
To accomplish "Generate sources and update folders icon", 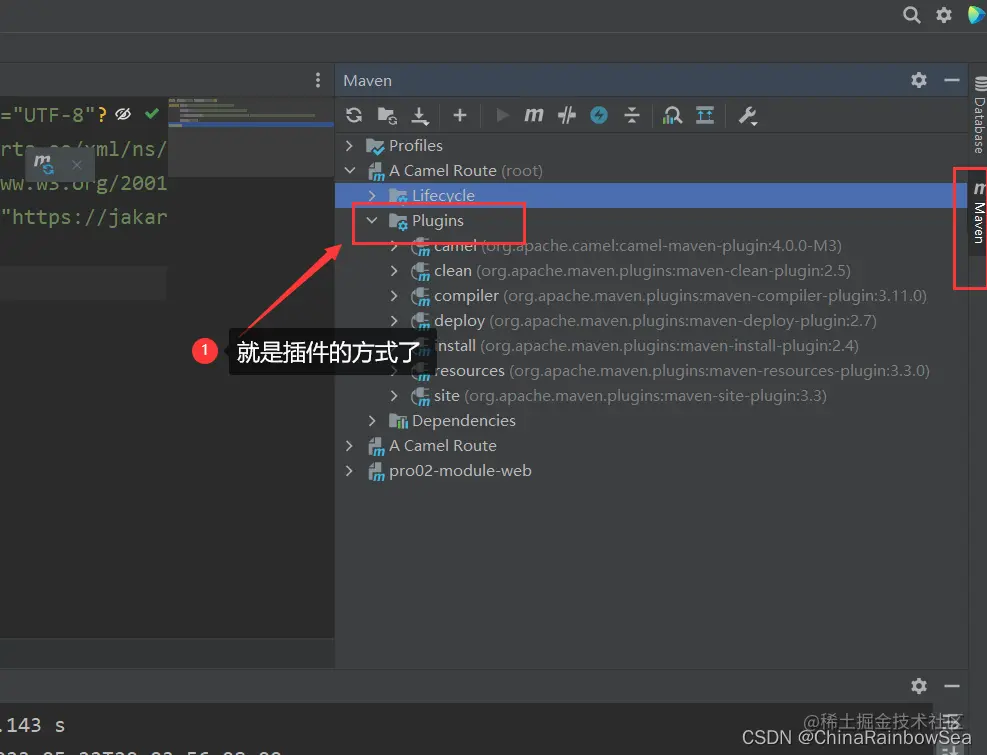I will point(387,115).
